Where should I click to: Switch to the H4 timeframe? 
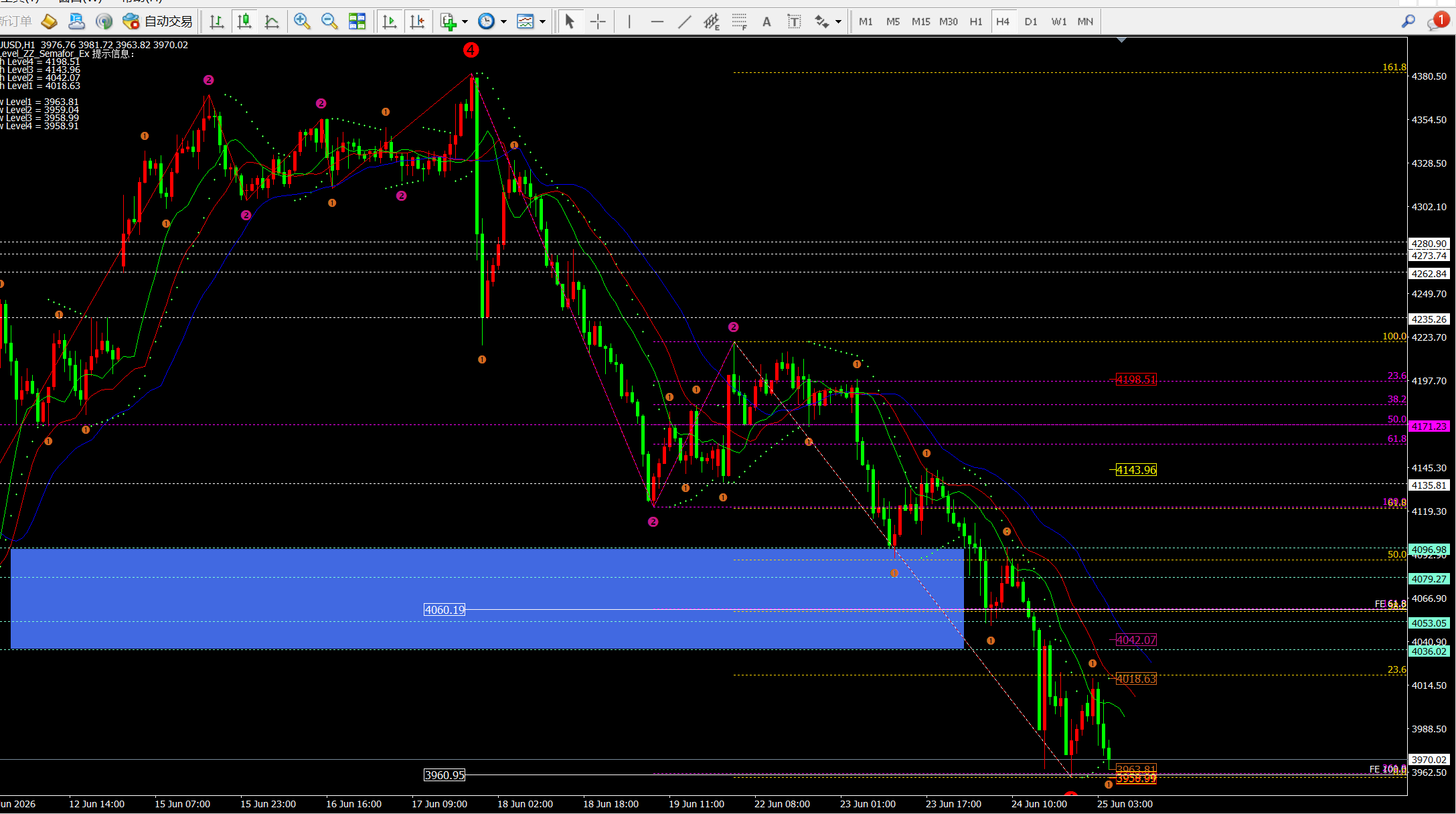click(x=1003, y=22)
